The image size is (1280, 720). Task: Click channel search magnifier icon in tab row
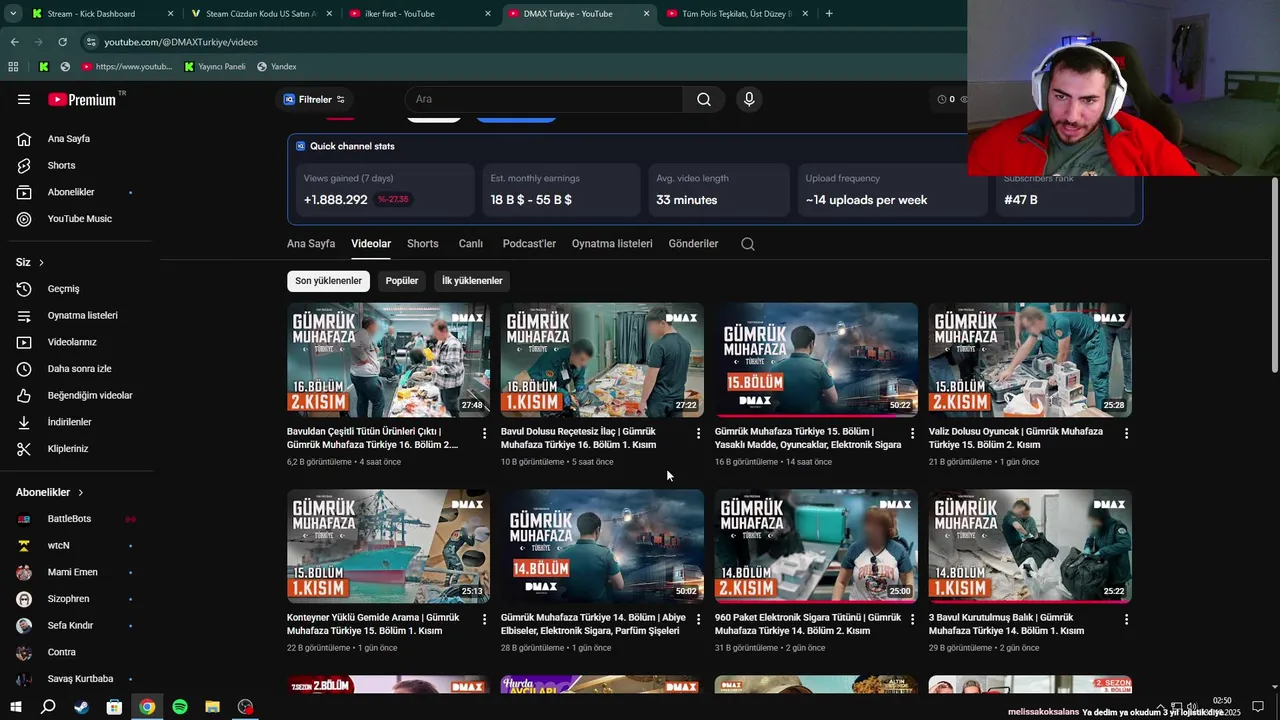click(748, 244)
